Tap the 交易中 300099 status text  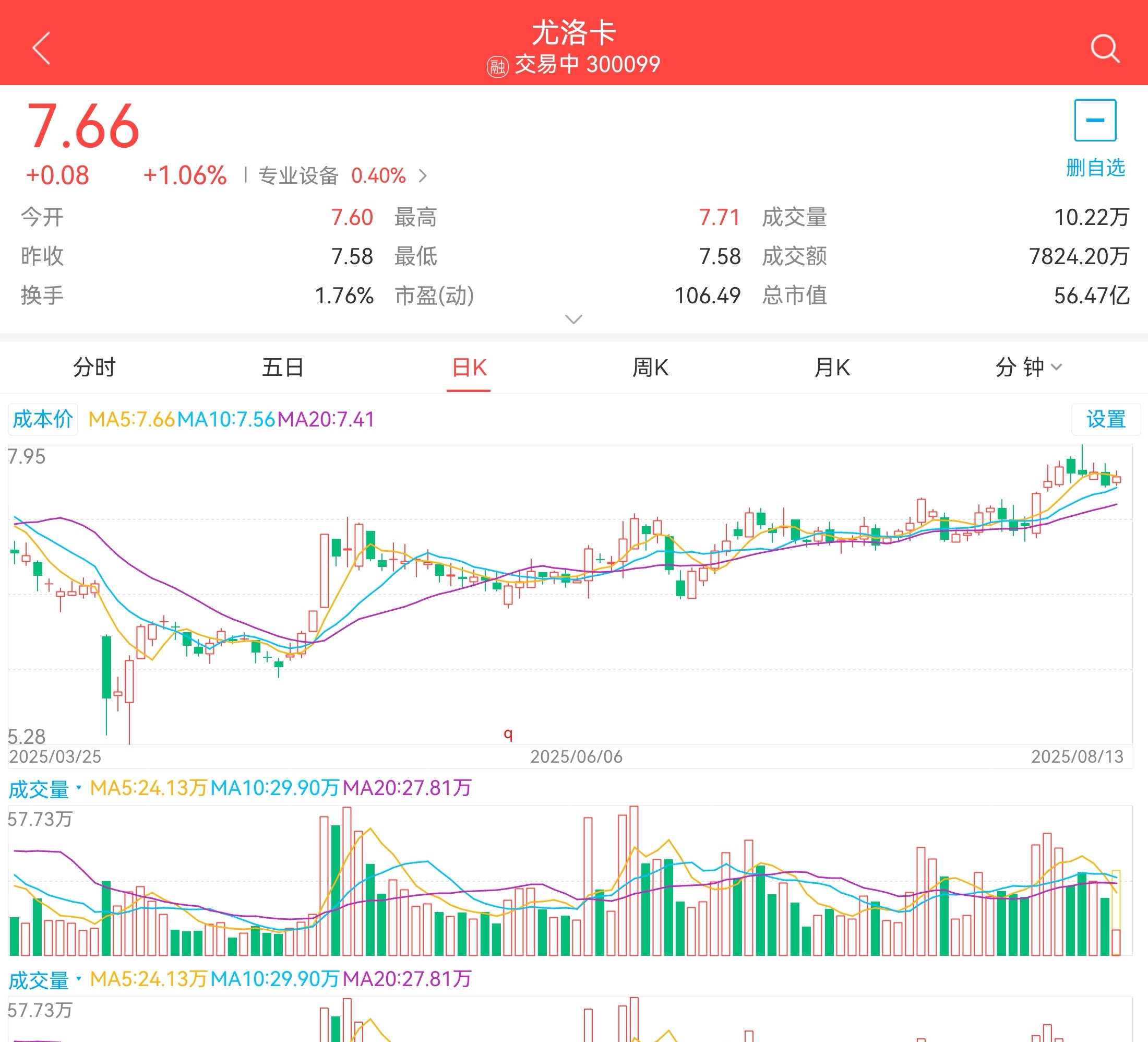click(587, 64)
